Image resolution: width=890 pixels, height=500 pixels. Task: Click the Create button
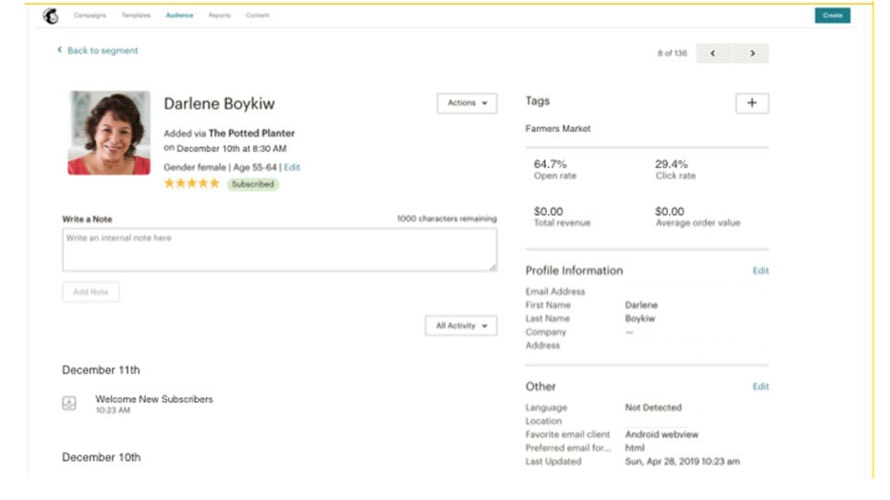[833, 15]
